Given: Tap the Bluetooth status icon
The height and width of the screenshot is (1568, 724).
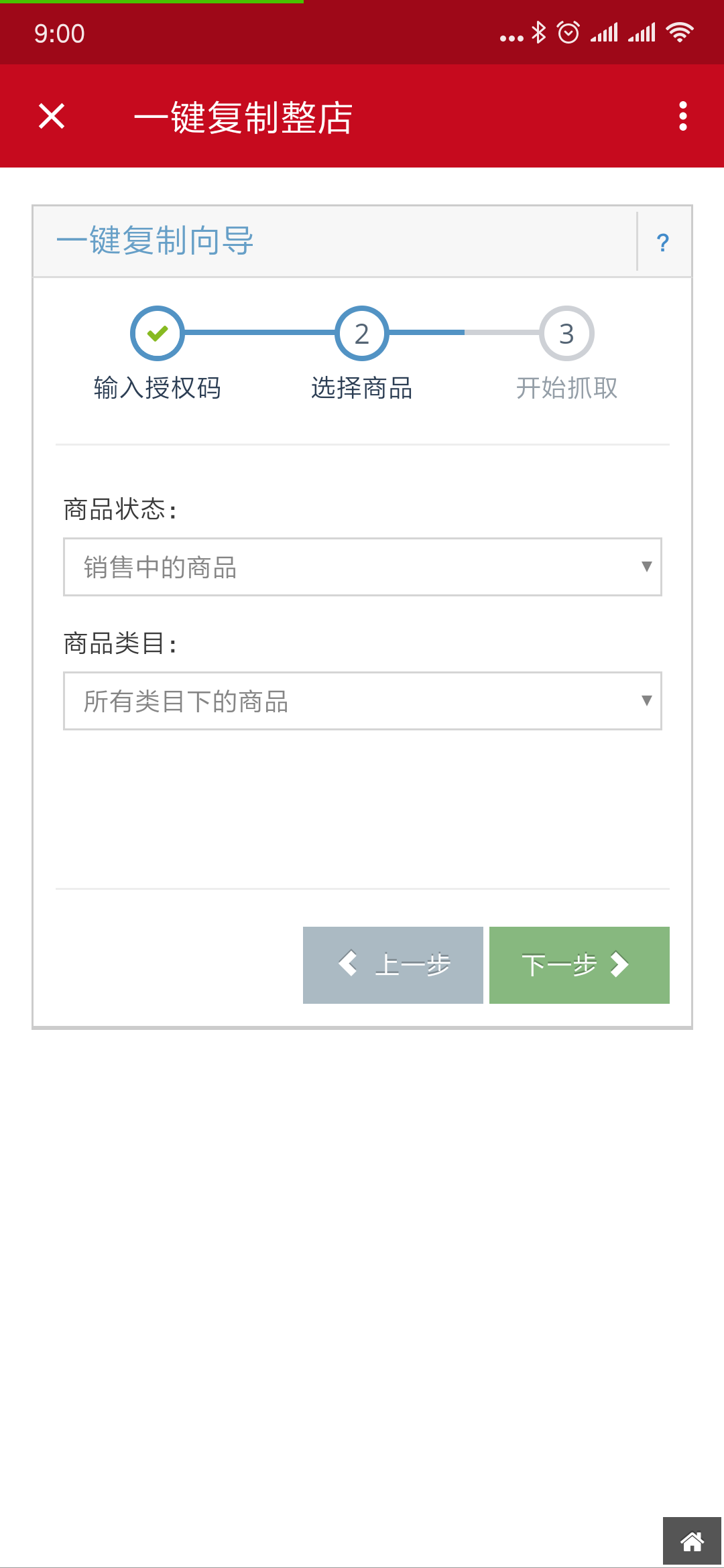Looking at the screenshot, I should coord(538,32).
